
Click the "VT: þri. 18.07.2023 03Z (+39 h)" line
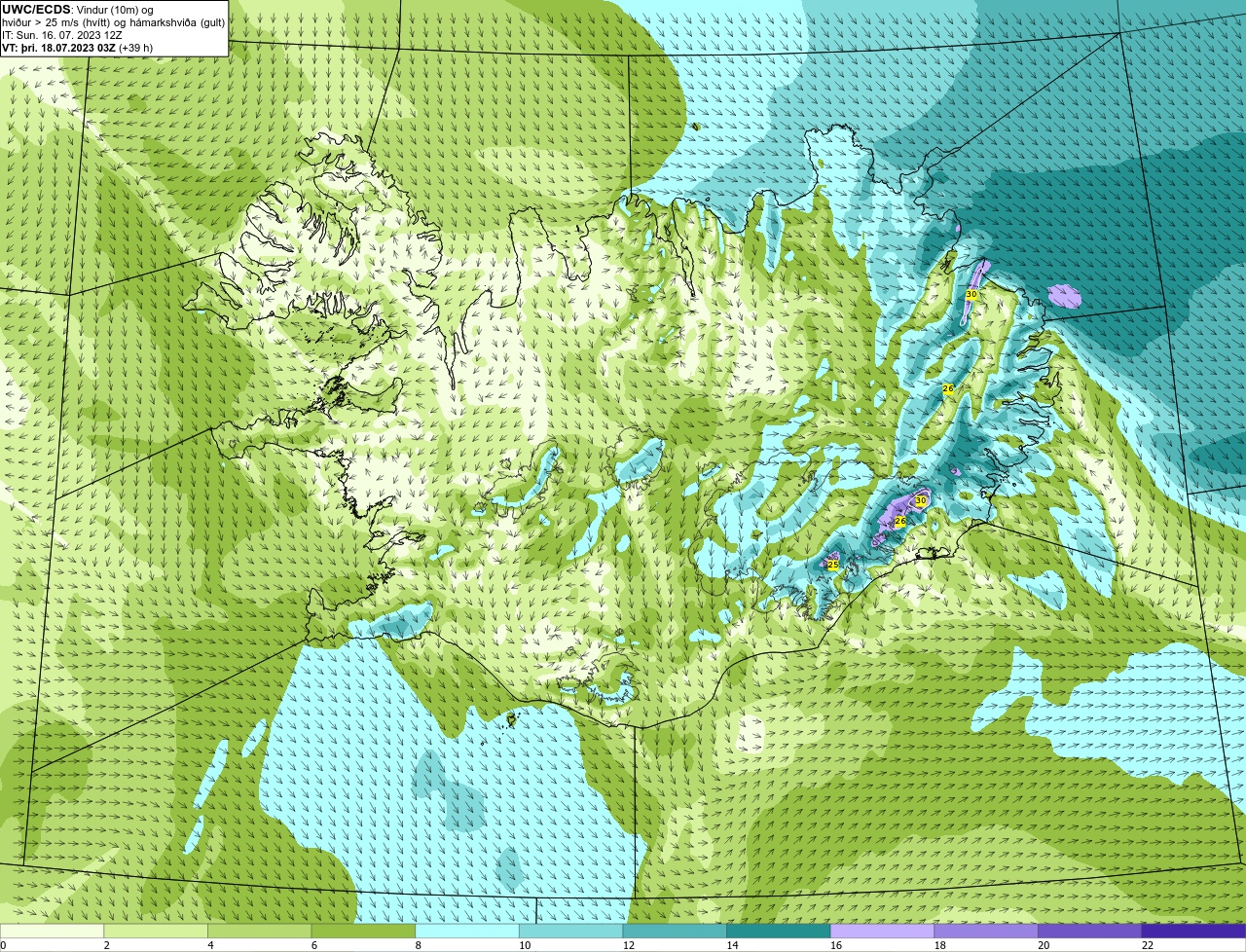[77, 47]
